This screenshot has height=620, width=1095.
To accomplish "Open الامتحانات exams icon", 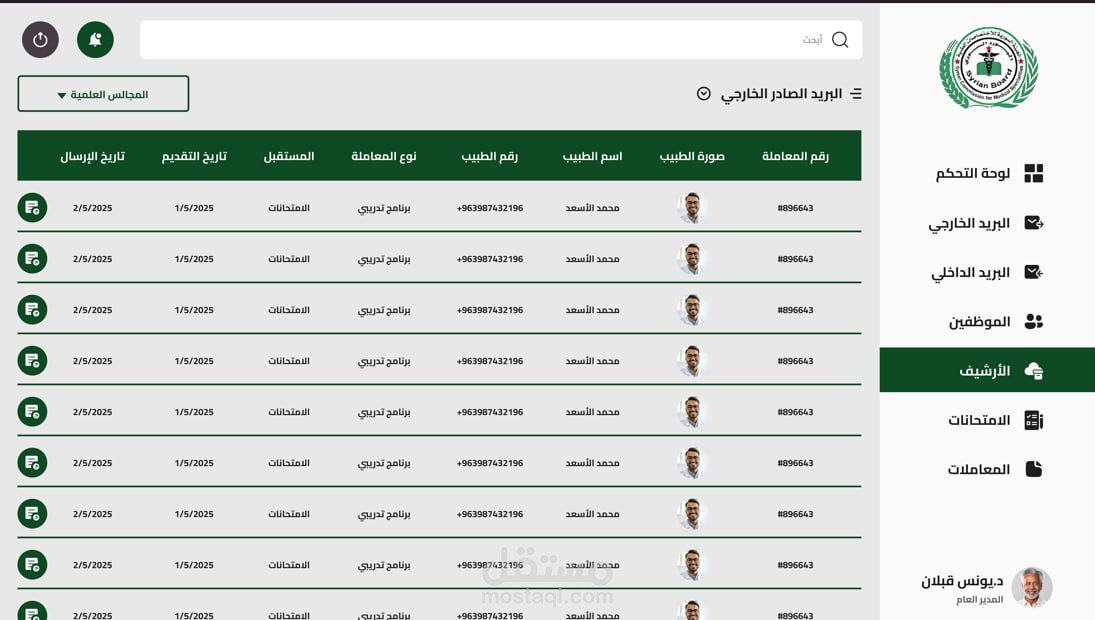I will [x=1034, y=420].
